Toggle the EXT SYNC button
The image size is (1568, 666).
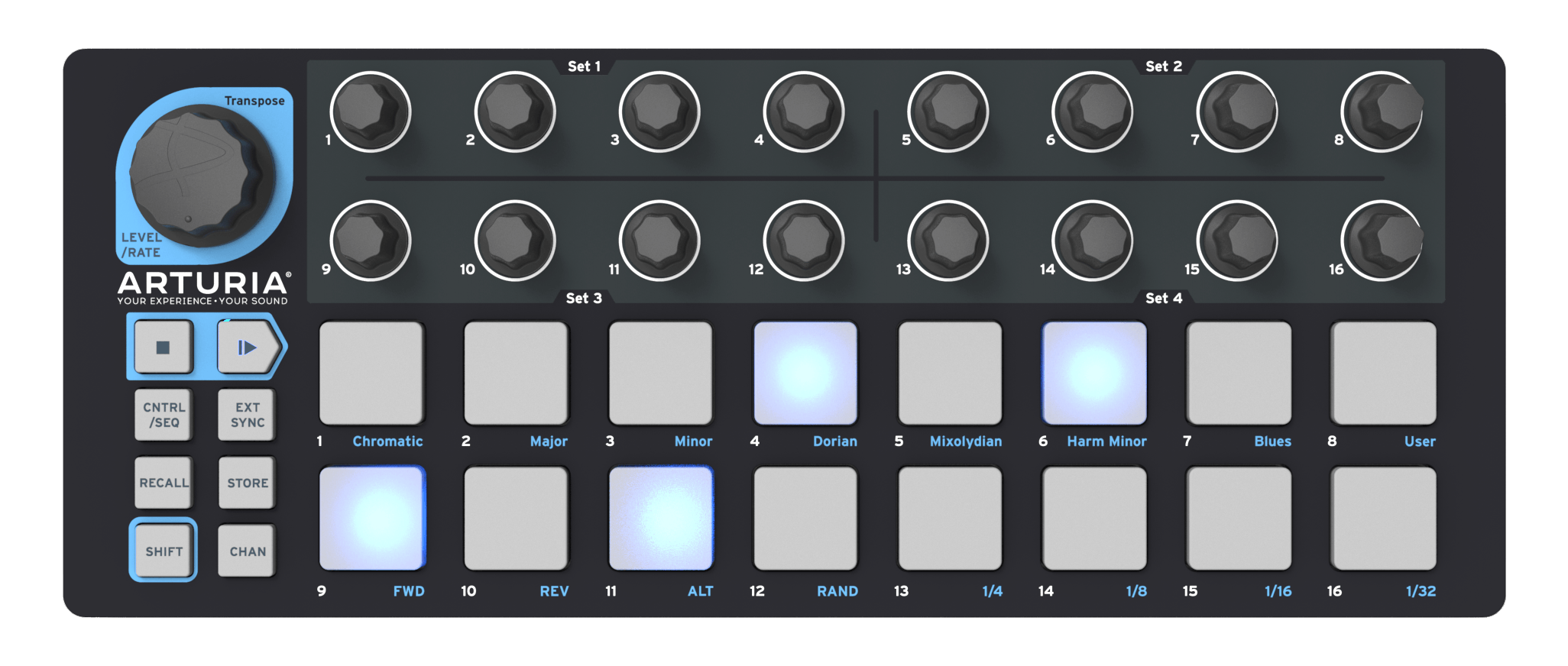point(247,415)
